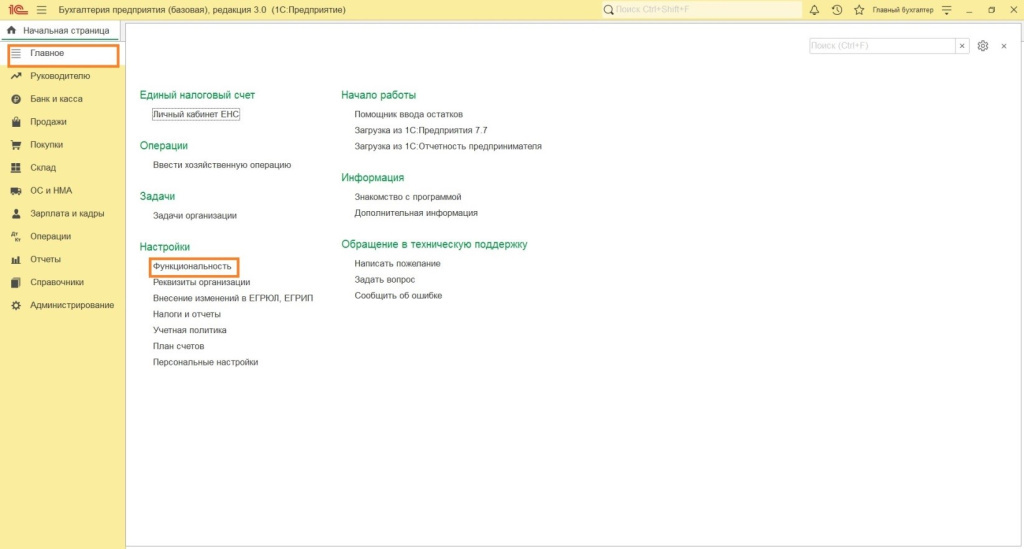
Task: Expand the service and settings dropdown menu
Action: (x=947, y=10)
